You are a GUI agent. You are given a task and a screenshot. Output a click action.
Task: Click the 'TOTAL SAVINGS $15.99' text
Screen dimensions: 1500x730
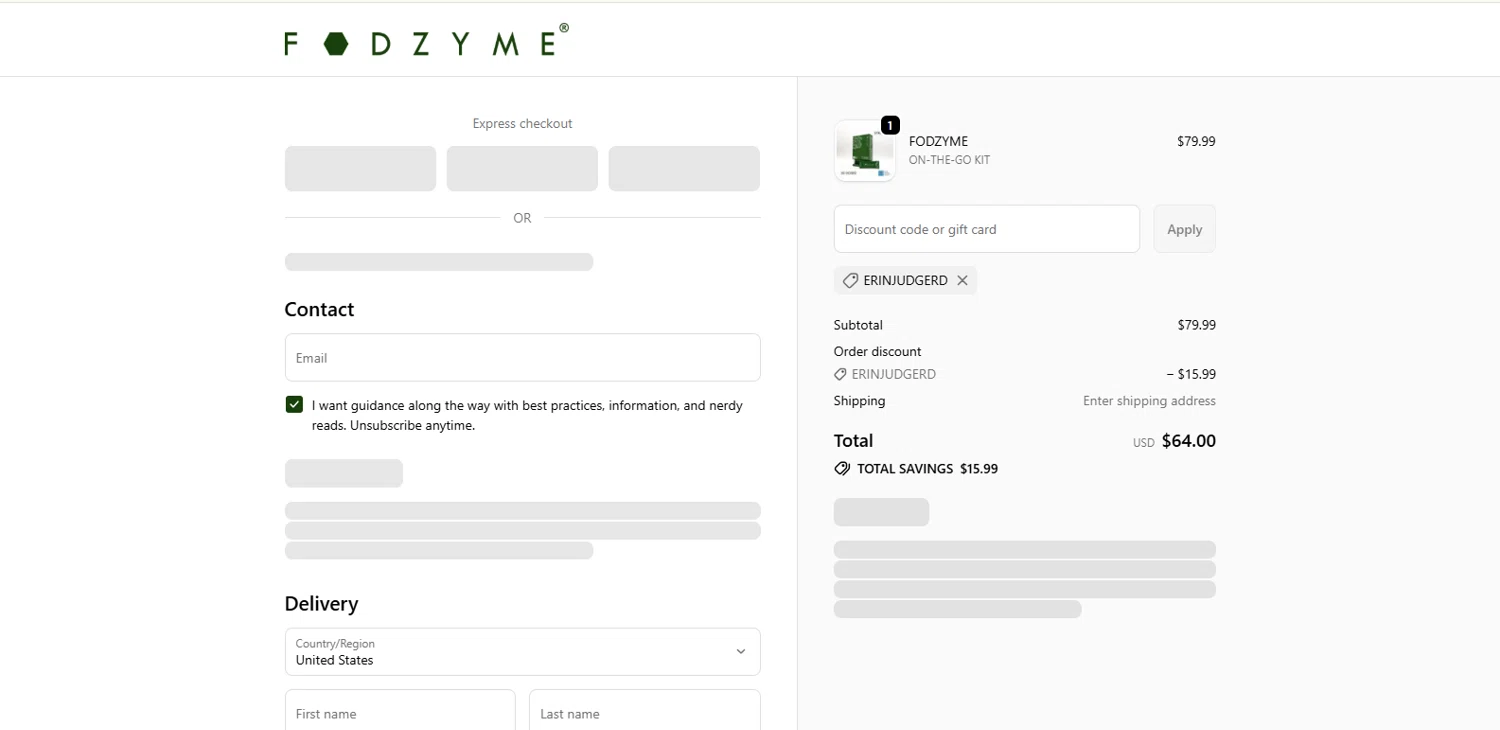tap(927, 469)
